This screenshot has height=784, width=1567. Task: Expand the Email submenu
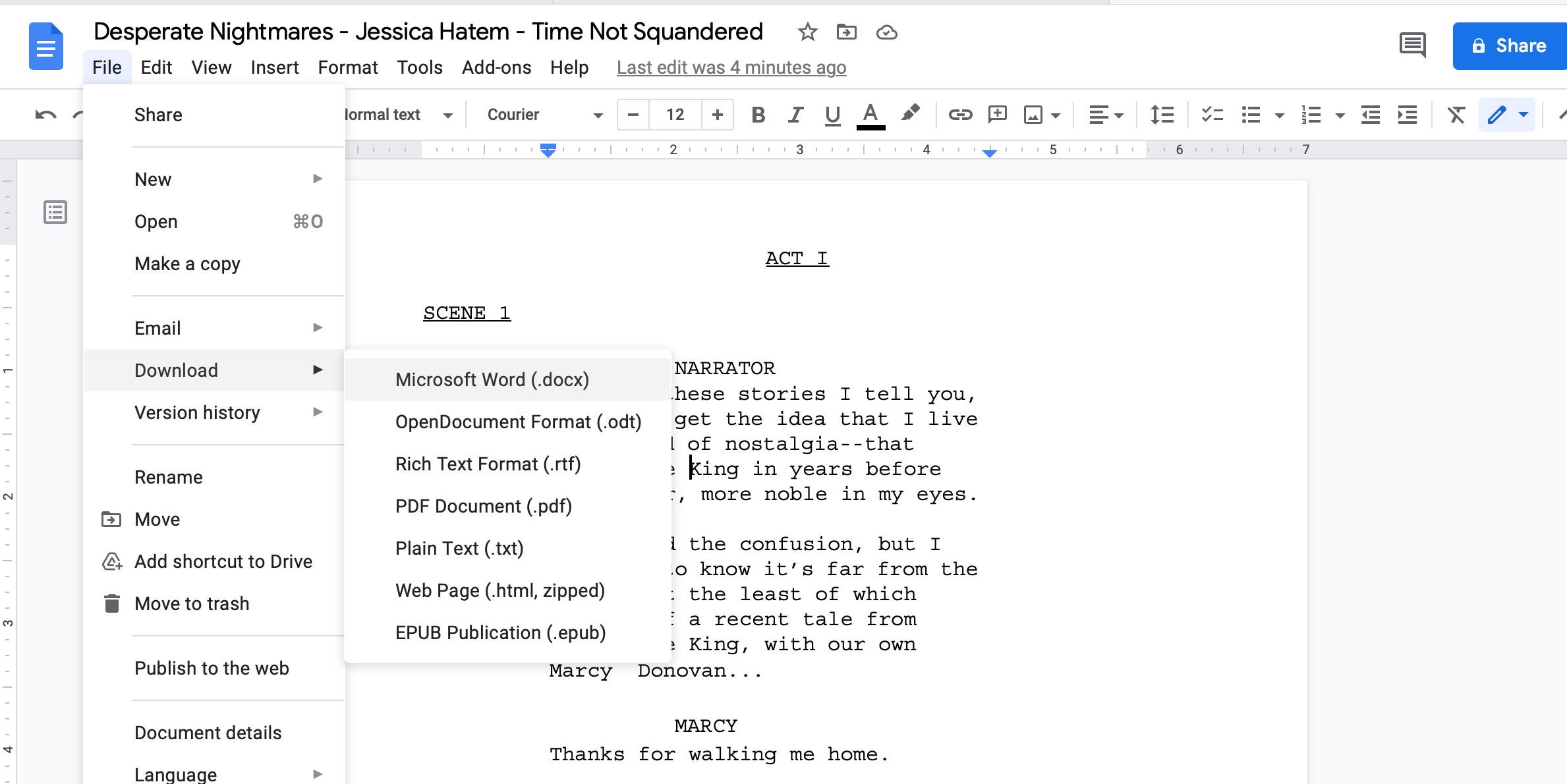[x=215, y=328]
